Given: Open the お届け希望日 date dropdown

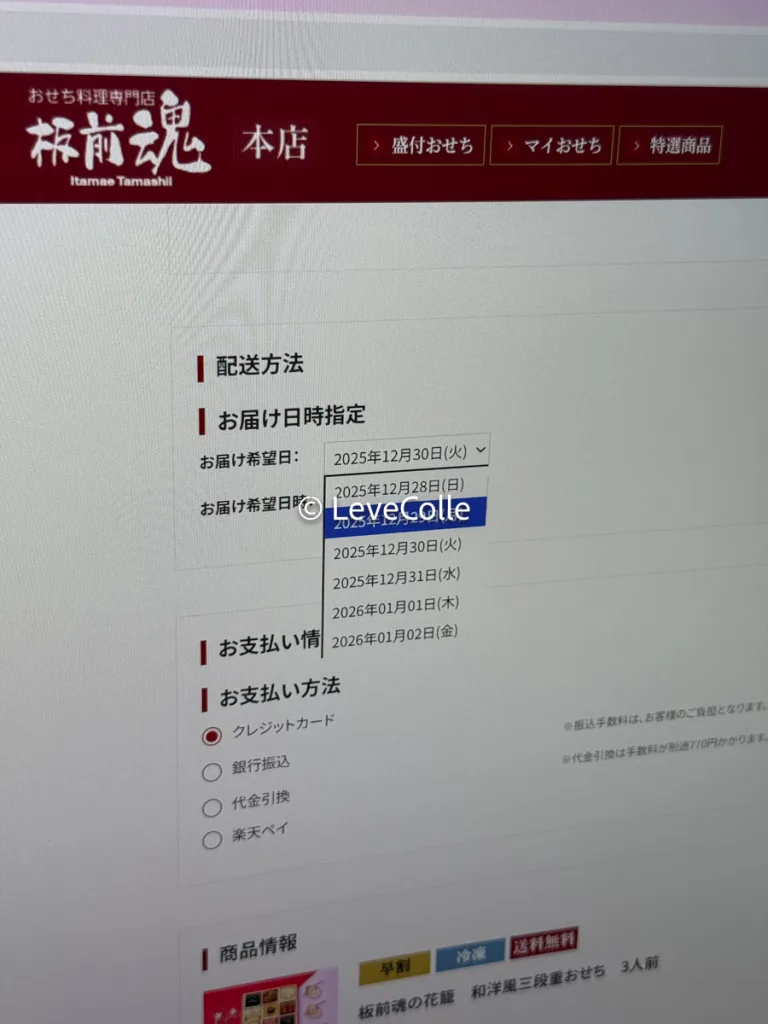Looking at the screenshot, I should (x=406, y=454).
